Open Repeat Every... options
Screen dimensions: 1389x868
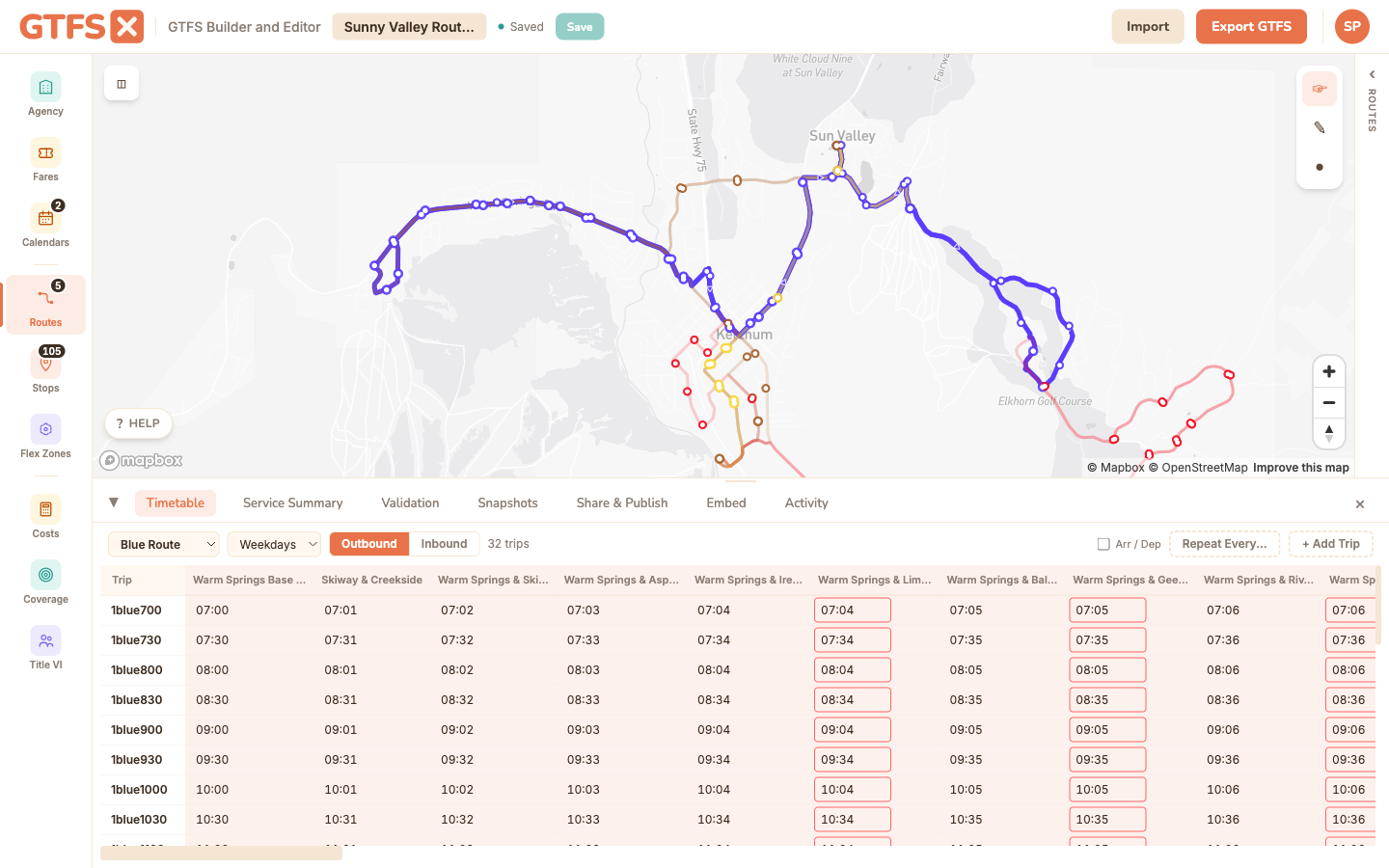tap(1224, 544)
